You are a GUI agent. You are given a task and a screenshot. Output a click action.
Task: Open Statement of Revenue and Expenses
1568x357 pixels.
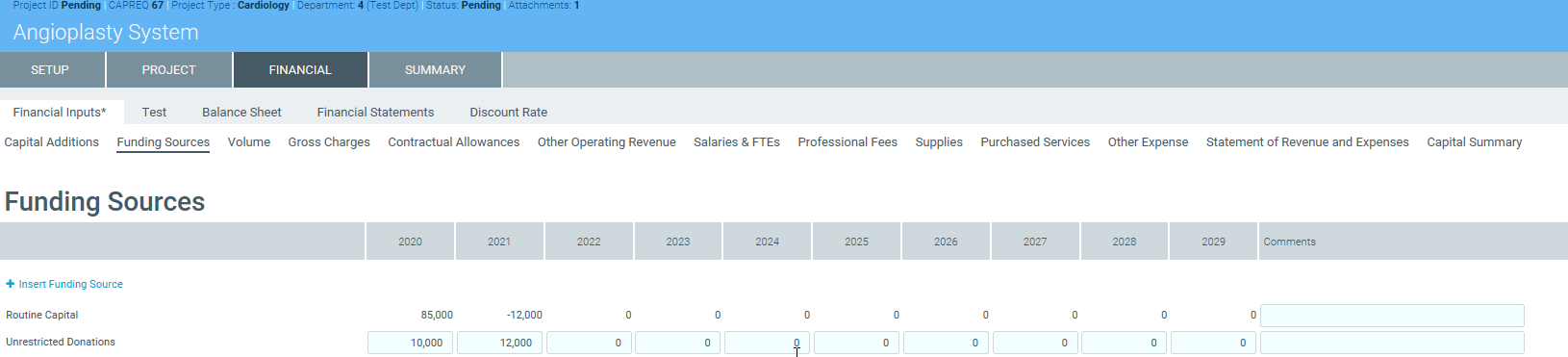(x=1307, y=142)
